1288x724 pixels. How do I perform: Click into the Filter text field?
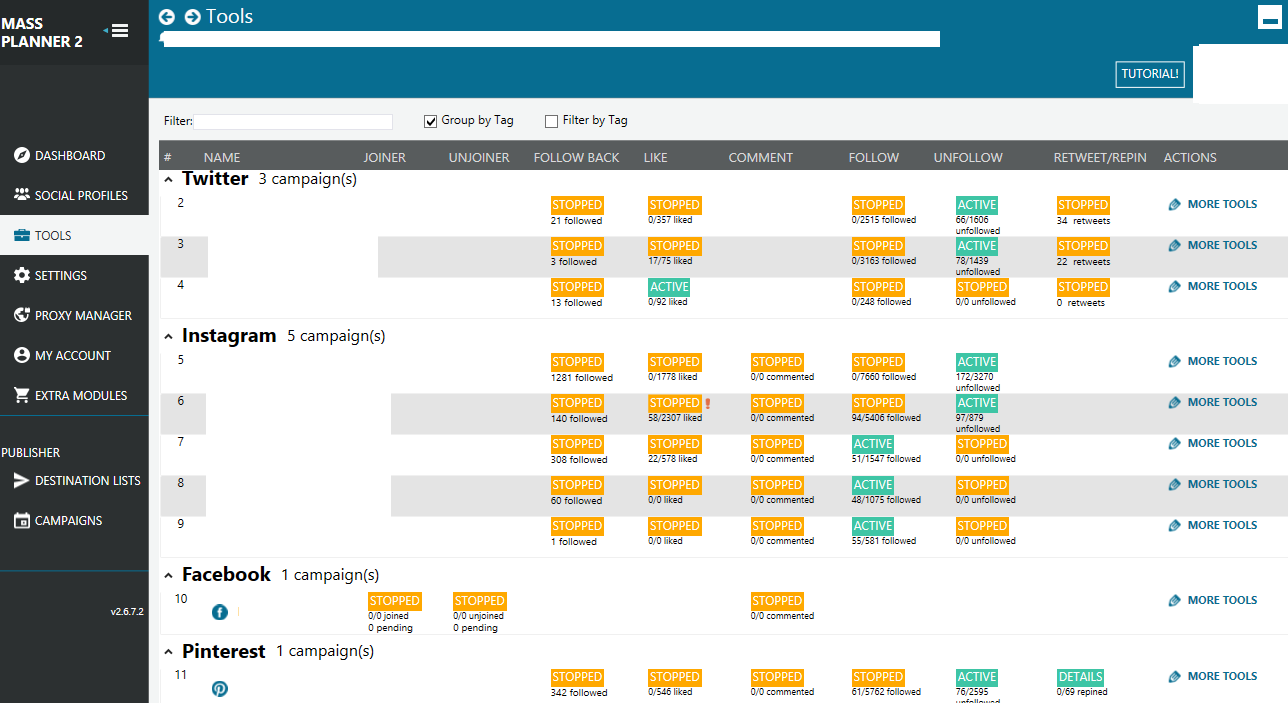(x=294, y=121)
